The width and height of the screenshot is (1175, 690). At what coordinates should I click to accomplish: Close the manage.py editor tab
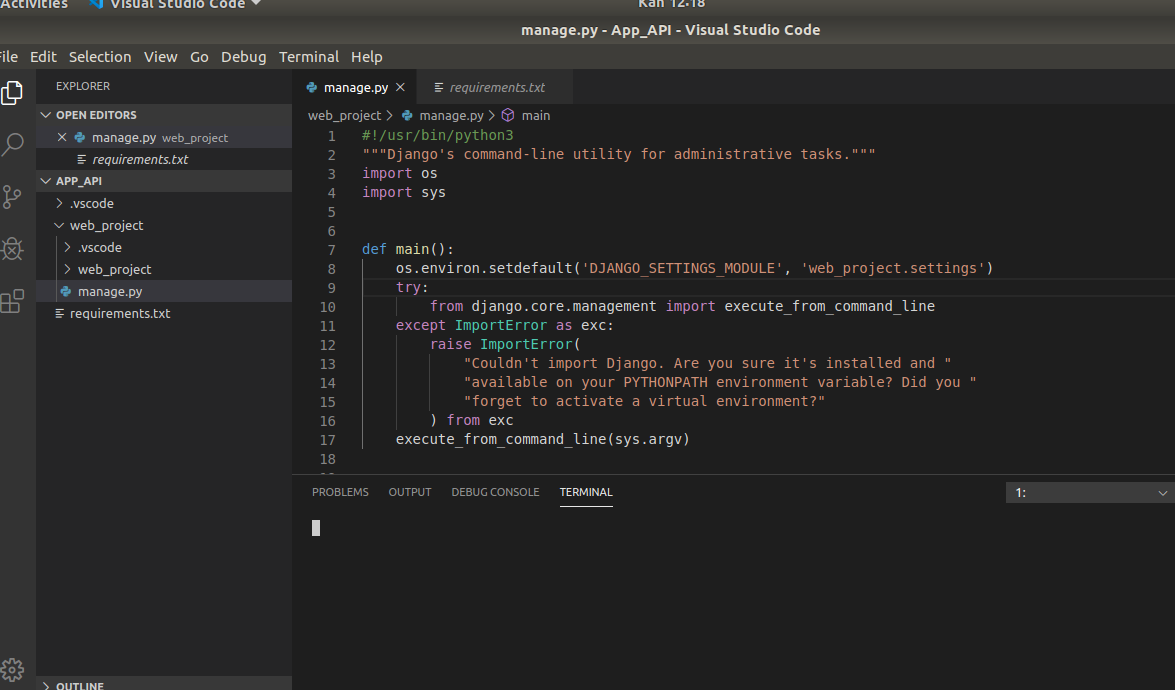(x=400, y=88)
